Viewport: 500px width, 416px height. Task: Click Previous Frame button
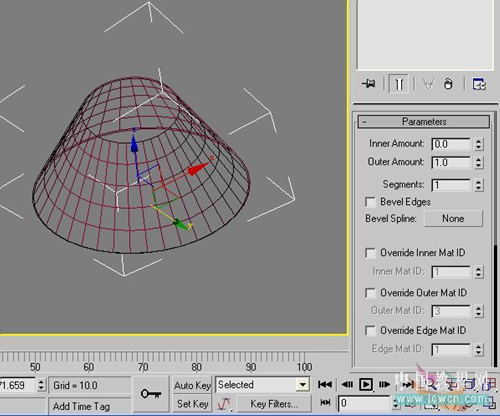tap(347, 384)
